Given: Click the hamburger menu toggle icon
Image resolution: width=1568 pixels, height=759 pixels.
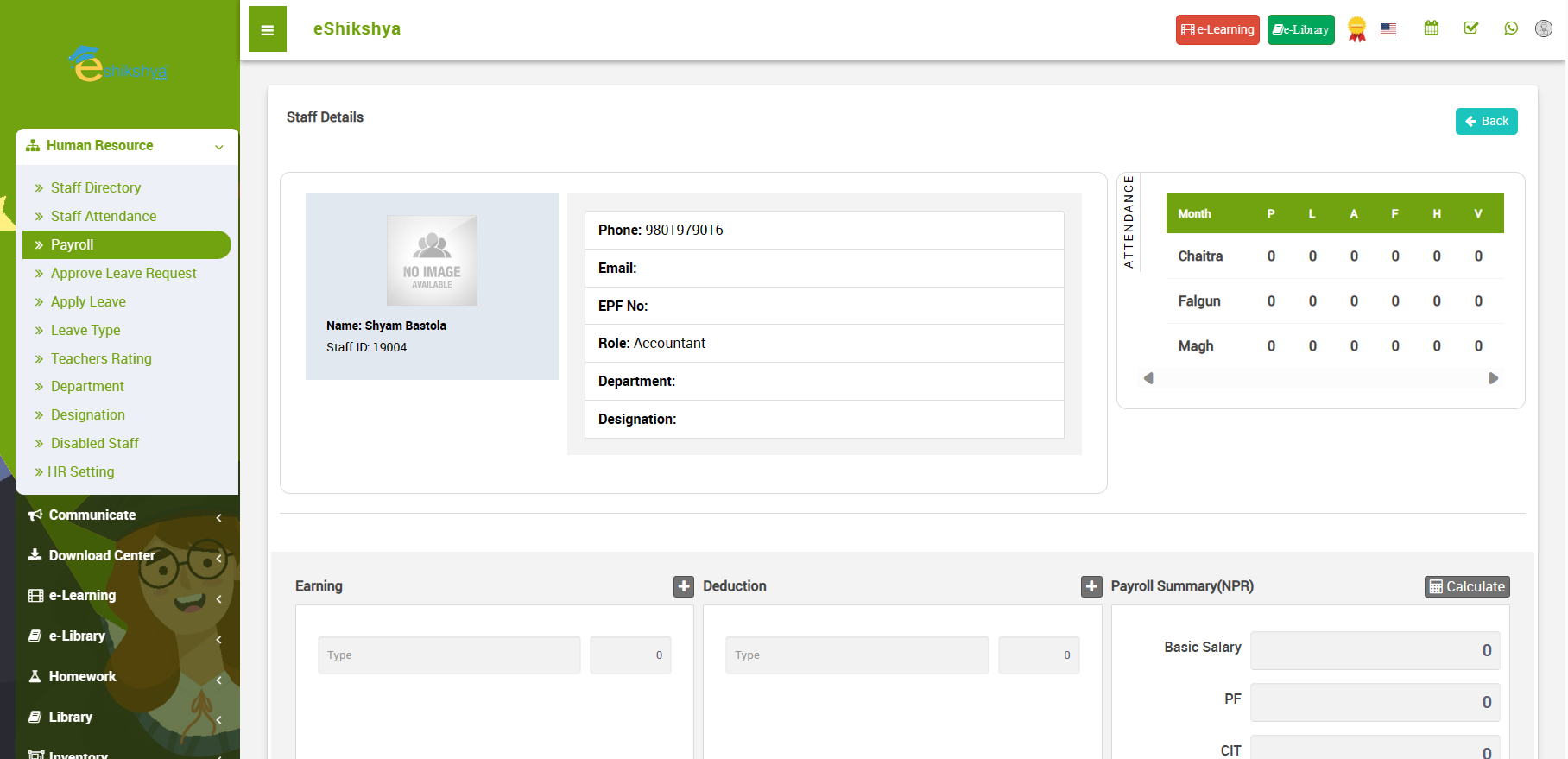Looking at the screenshot, I should [267, 30].
